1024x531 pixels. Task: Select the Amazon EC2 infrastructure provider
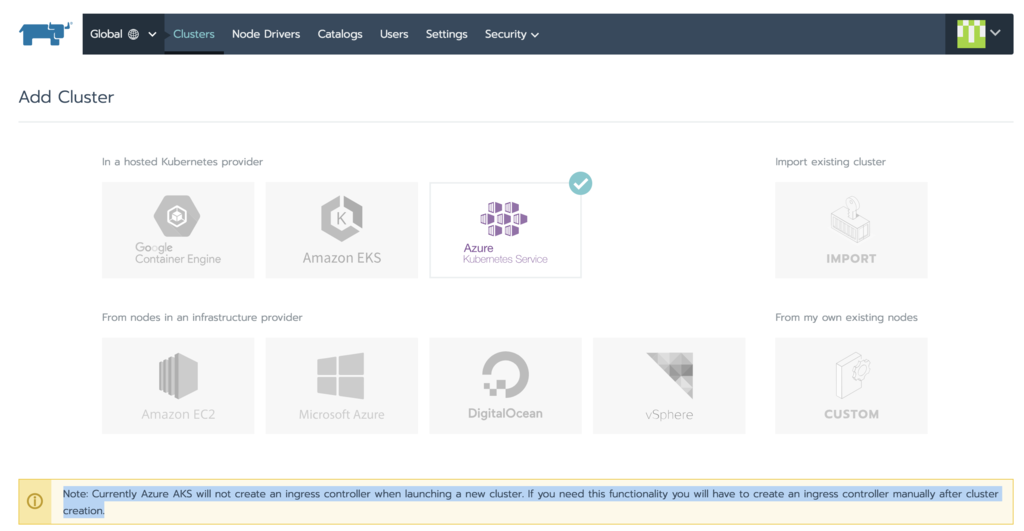178,385
